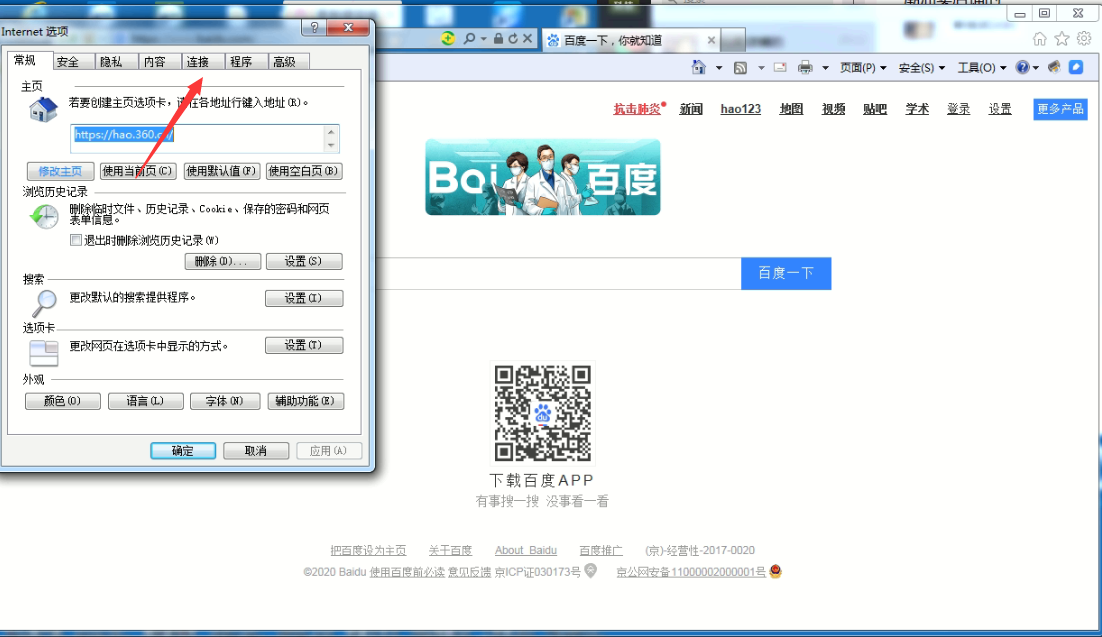Open tabs 设置(T) button
The image size is (1102, 637).
click(x=304, y=345)
